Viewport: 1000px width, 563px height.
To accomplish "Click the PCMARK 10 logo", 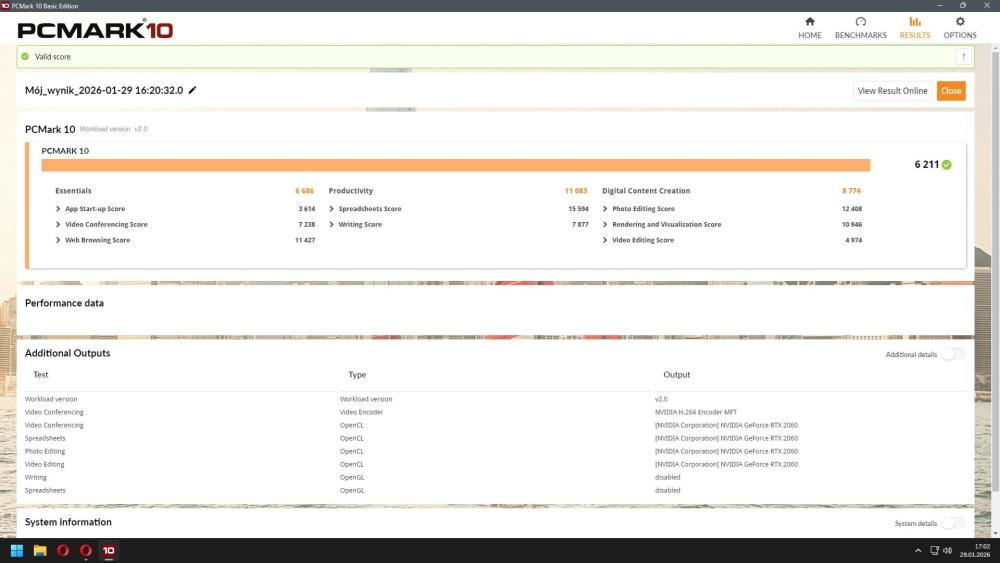I will [95, 29].
